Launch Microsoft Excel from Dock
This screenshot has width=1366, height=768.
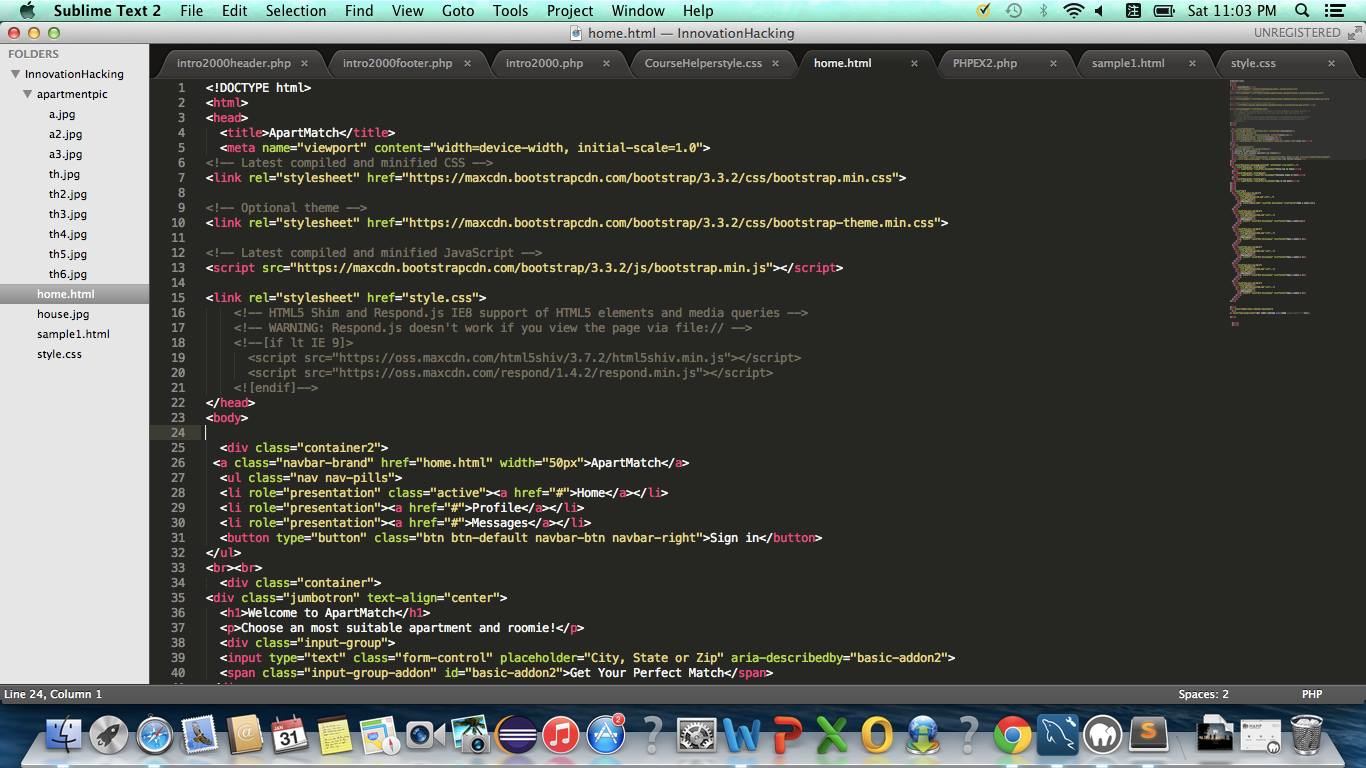point(832,736)
